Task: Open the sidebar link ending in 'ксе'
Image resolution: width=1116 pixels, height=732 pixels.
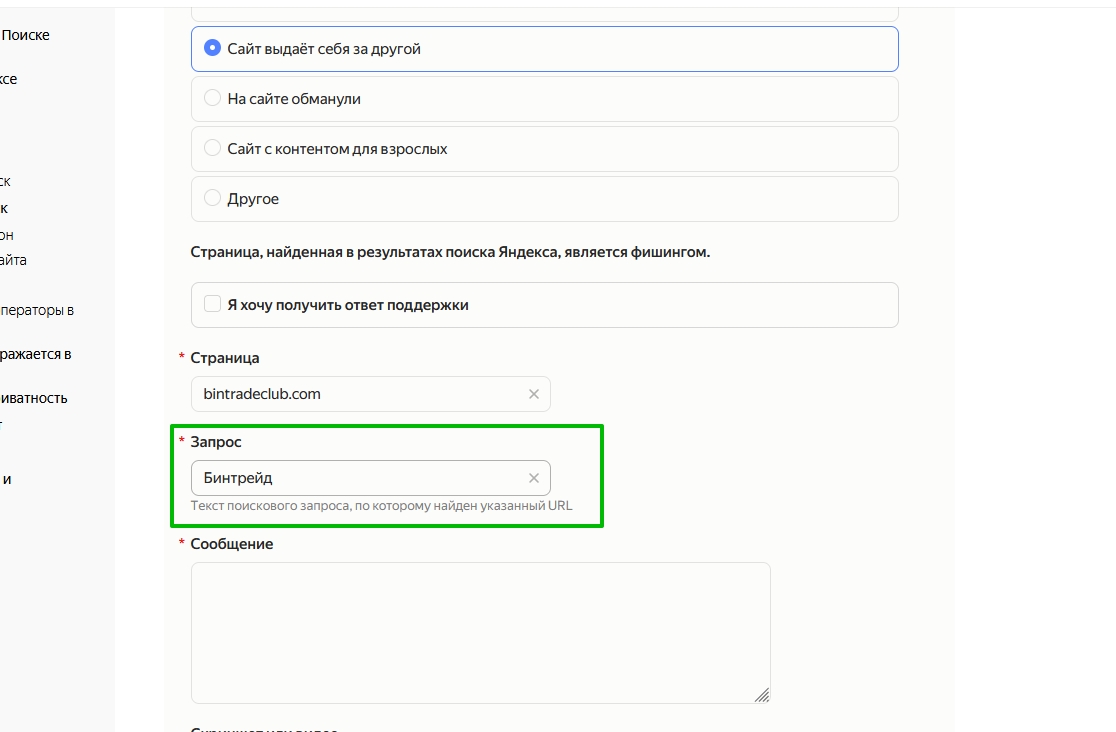Action: (x=9, y=79)
